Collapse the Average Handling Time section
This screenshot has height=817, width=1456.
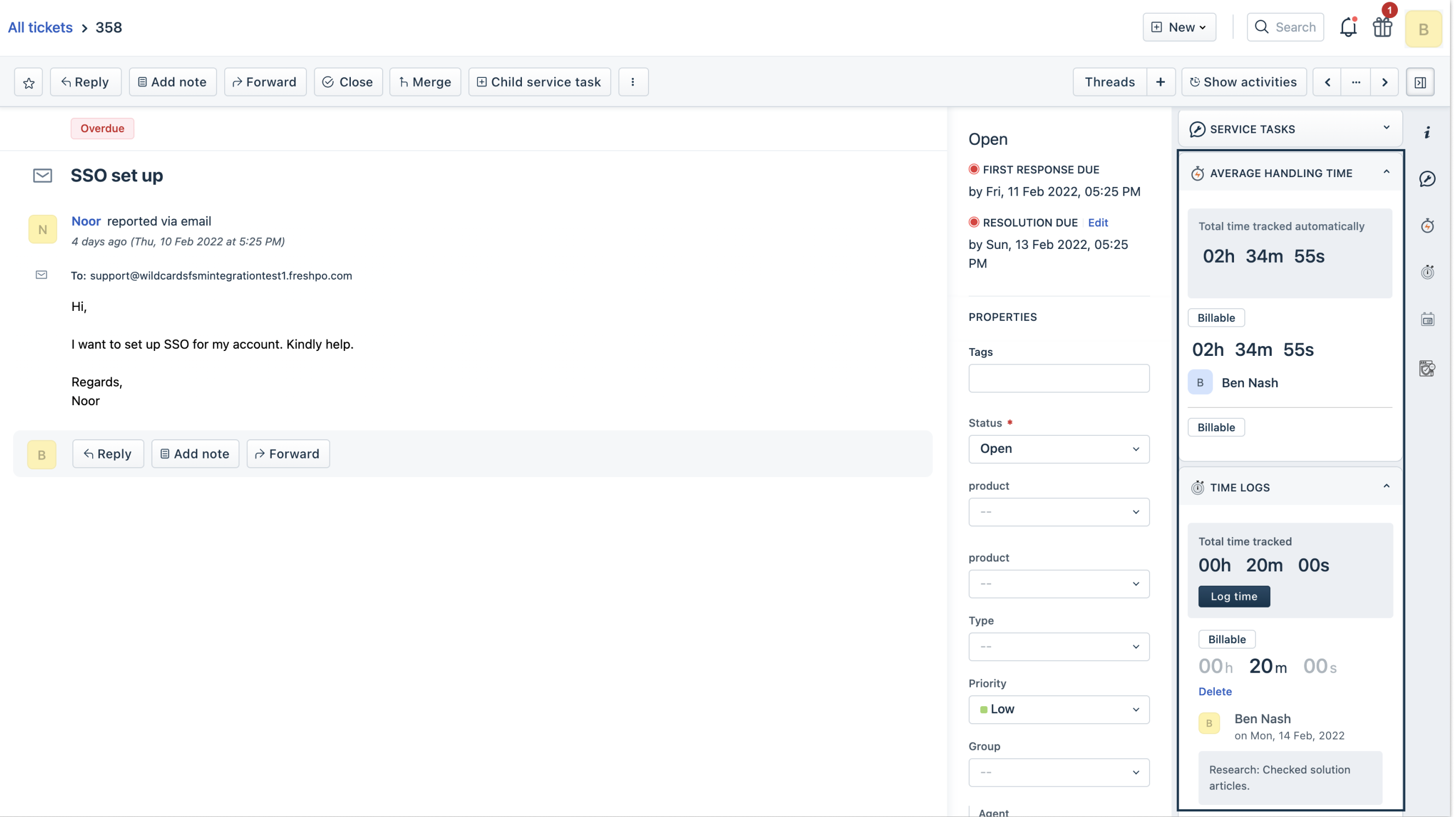1386,172
